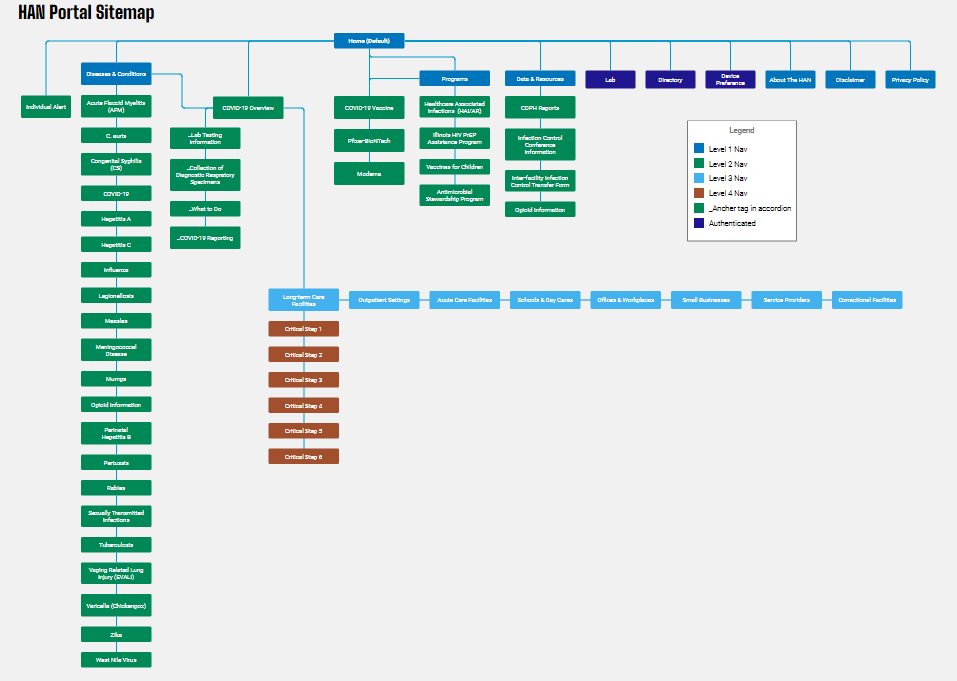Click the Hepatitis C box
This screenshot has width=957, height=681.
coord(116,245)
